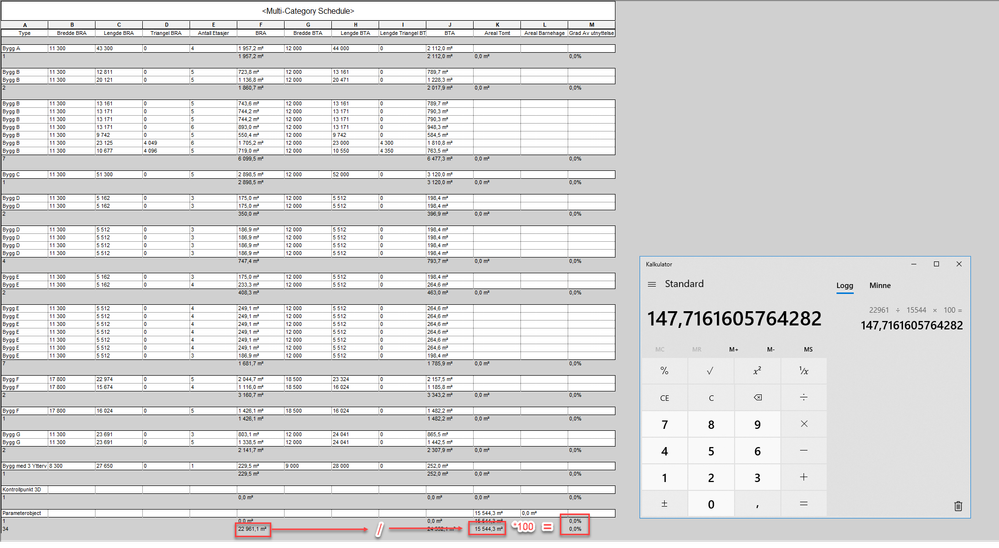Click the C clear button

711,398
